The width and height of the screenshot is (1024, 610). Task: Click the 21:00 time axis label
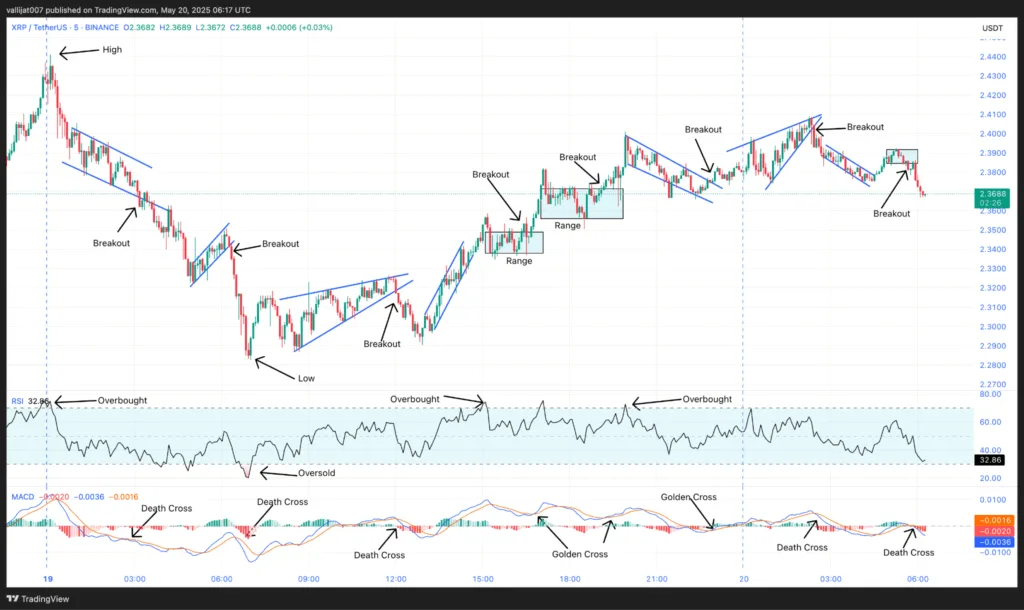[657, 579]
